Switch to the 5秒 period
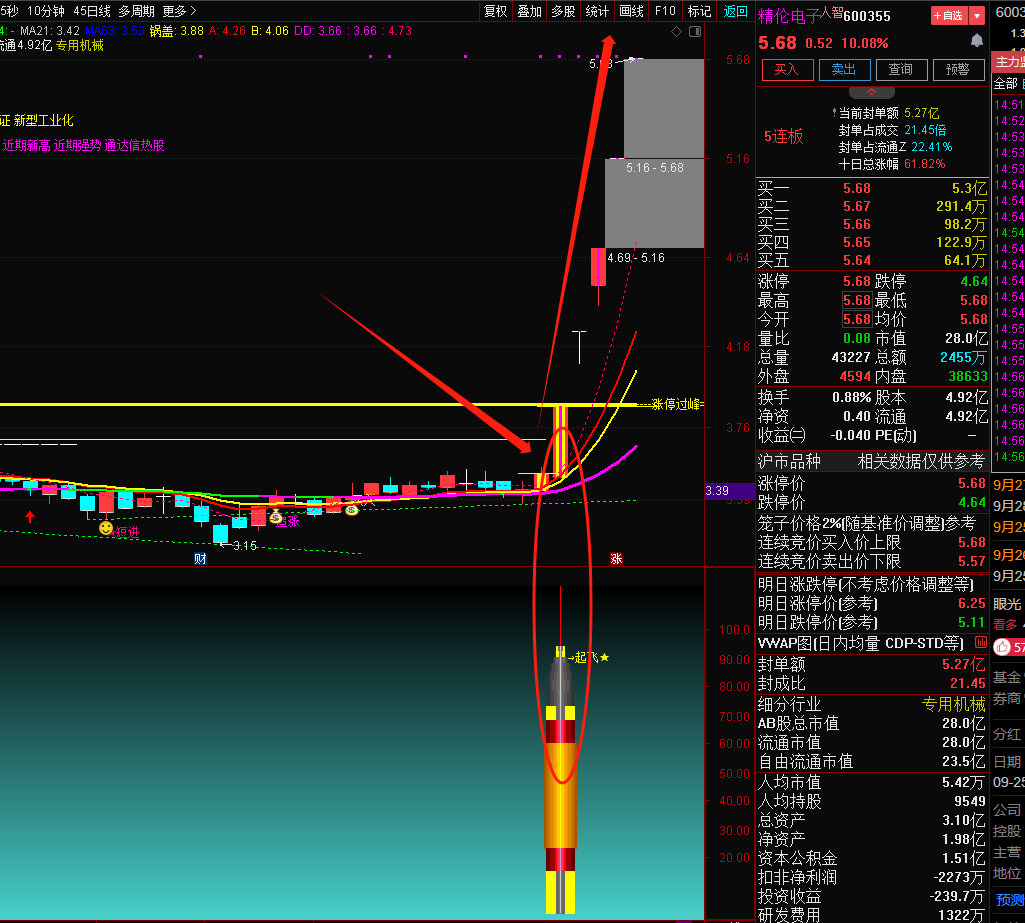This screenshot has width=1025, height=923. point(9,11)
